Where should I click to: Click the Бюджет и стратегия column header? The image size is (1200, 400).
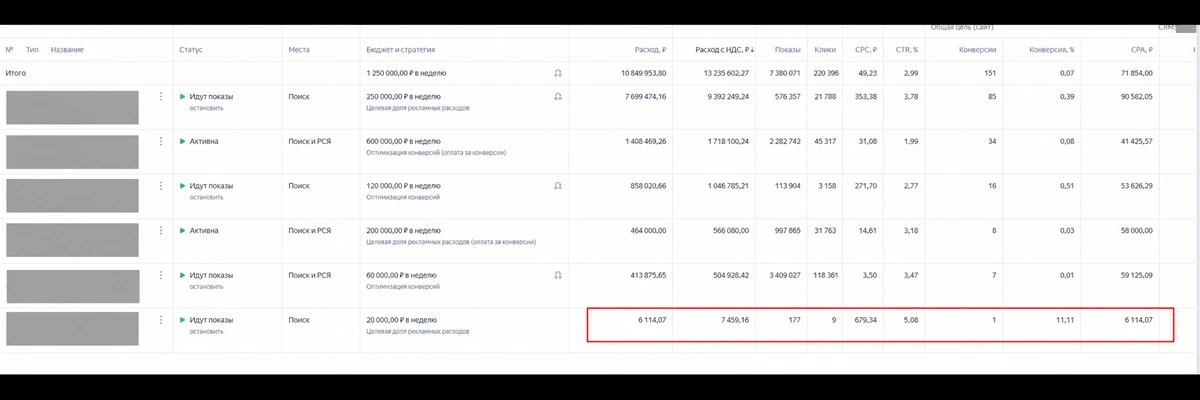tap(399, 49)
